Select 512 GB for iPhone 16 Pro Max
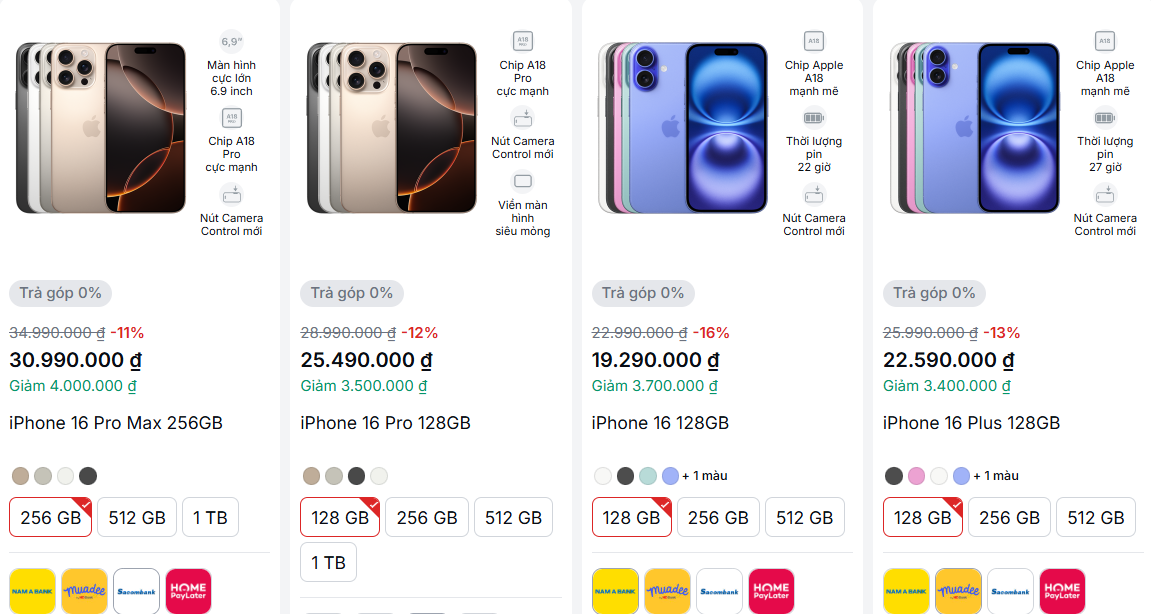This screenshot has height=614, width=1151. pos(136,517)
